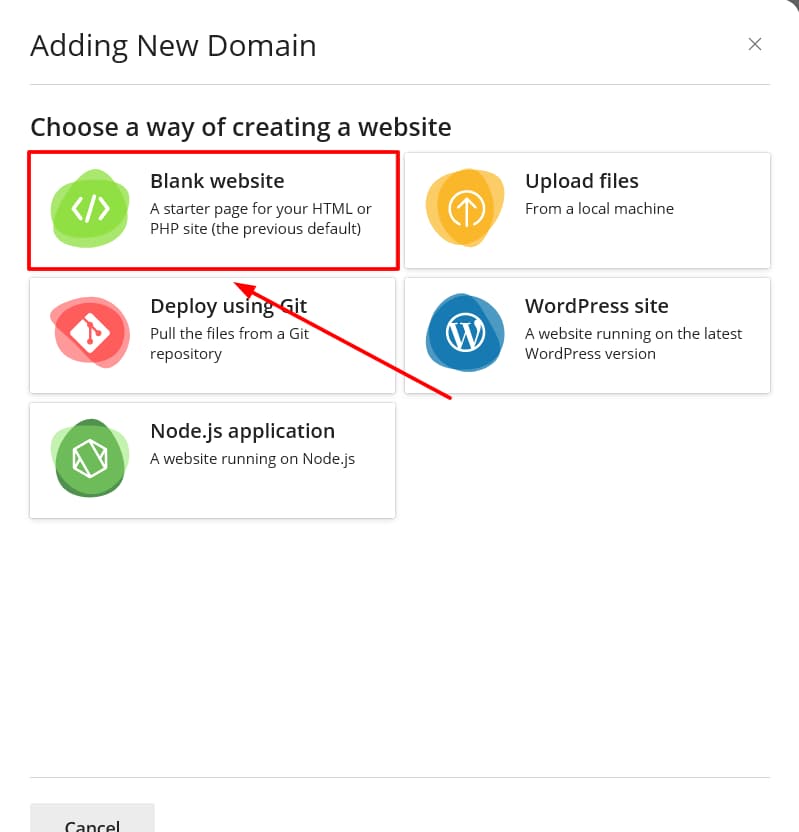Screen dimensions: 799x832
Task: Select the Blank website title
Action: pos(217,181)
